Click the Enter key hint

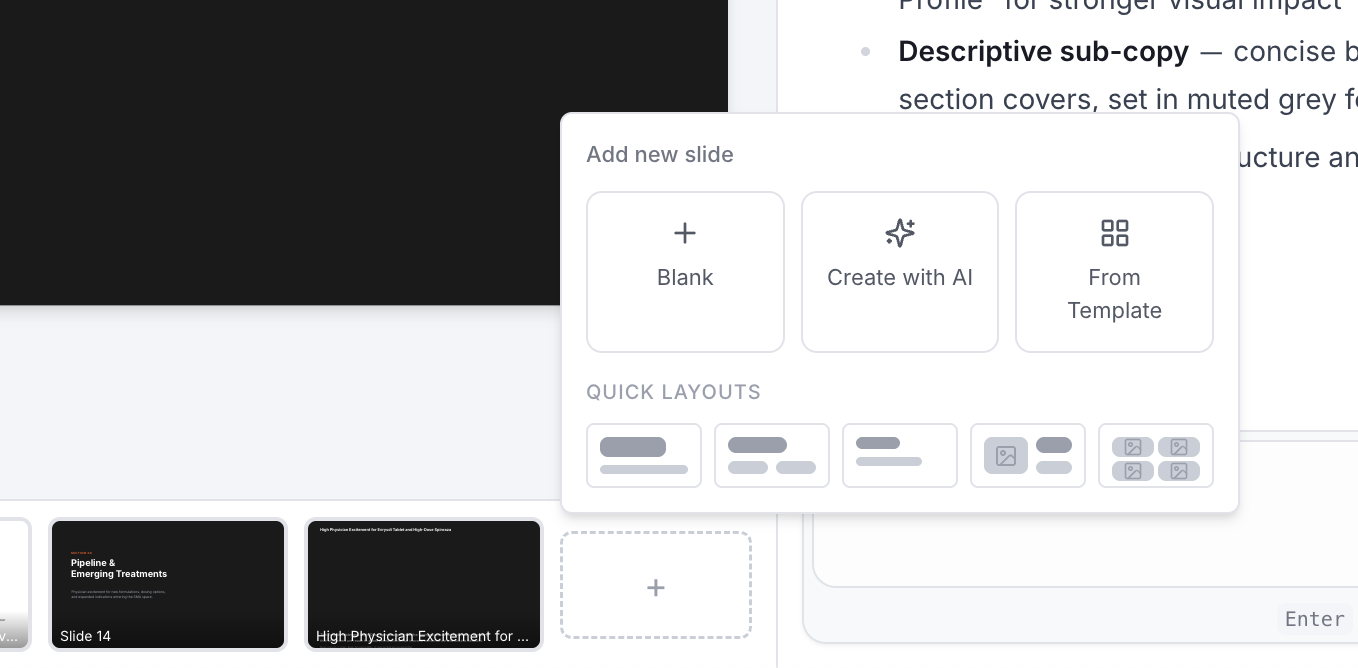(x=1314, y=619)
